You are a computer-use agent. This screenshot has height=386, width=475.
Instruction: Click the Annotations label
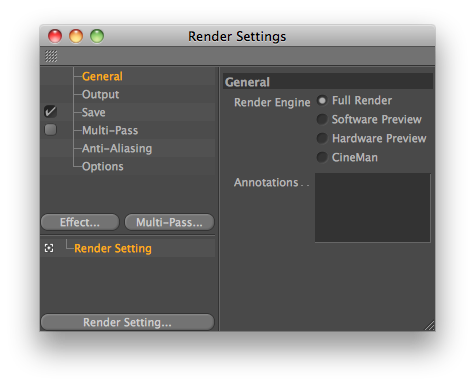tap(266, 182)
